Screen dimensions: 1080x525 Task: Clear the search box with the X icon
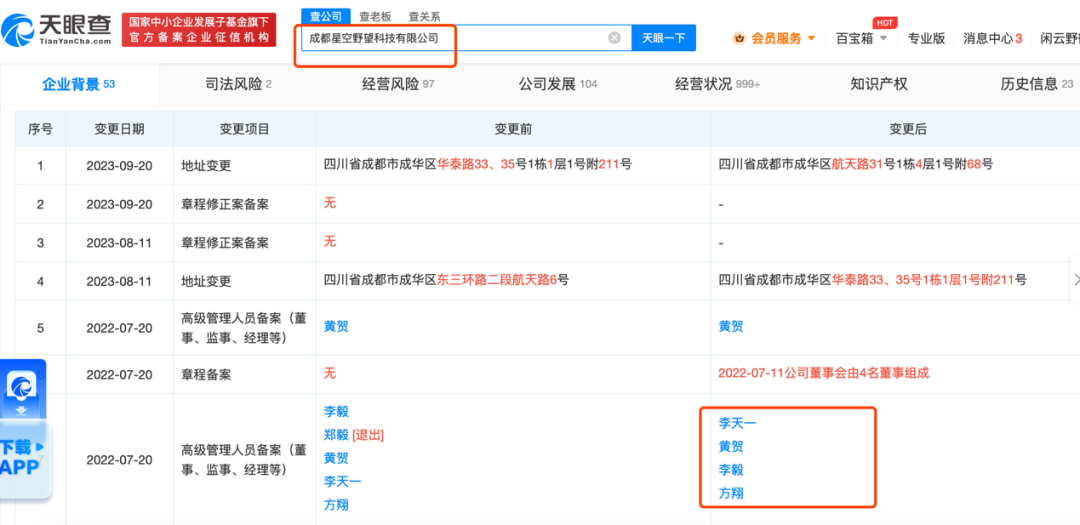tap(614, 38)
